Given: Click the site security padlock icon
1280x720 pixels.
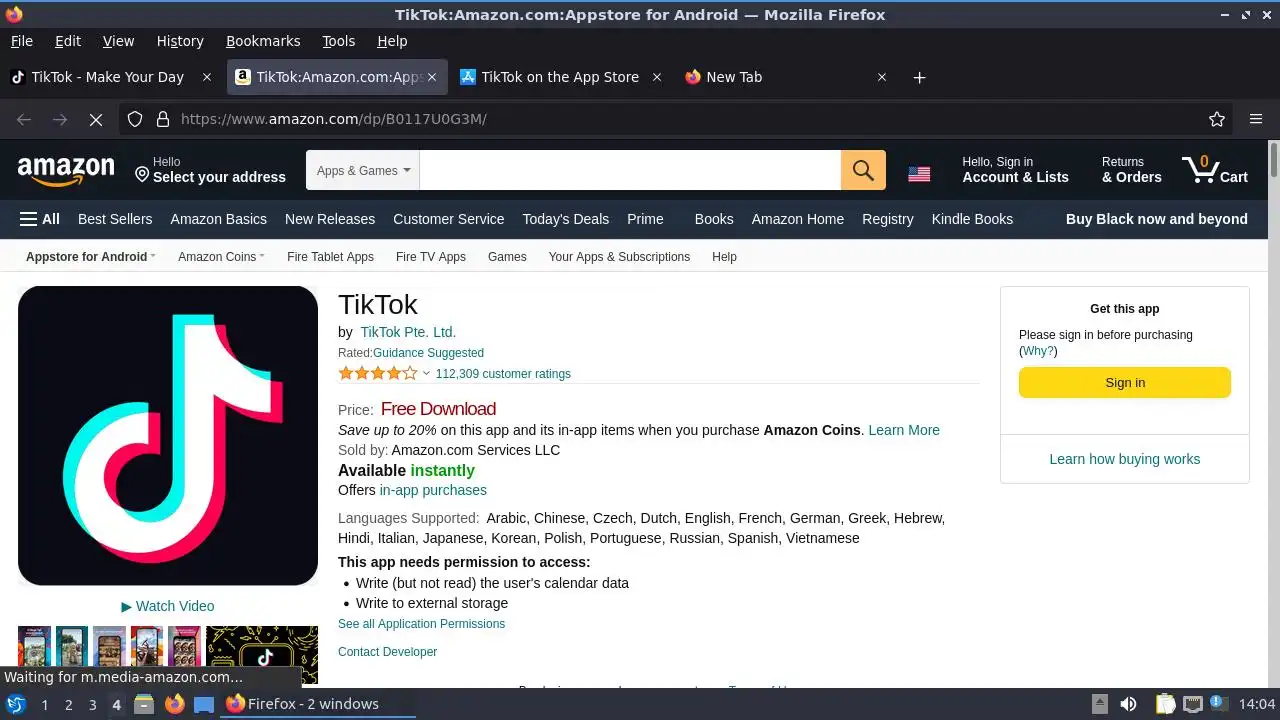Looking at the screenshot, I should click(163, 119).
